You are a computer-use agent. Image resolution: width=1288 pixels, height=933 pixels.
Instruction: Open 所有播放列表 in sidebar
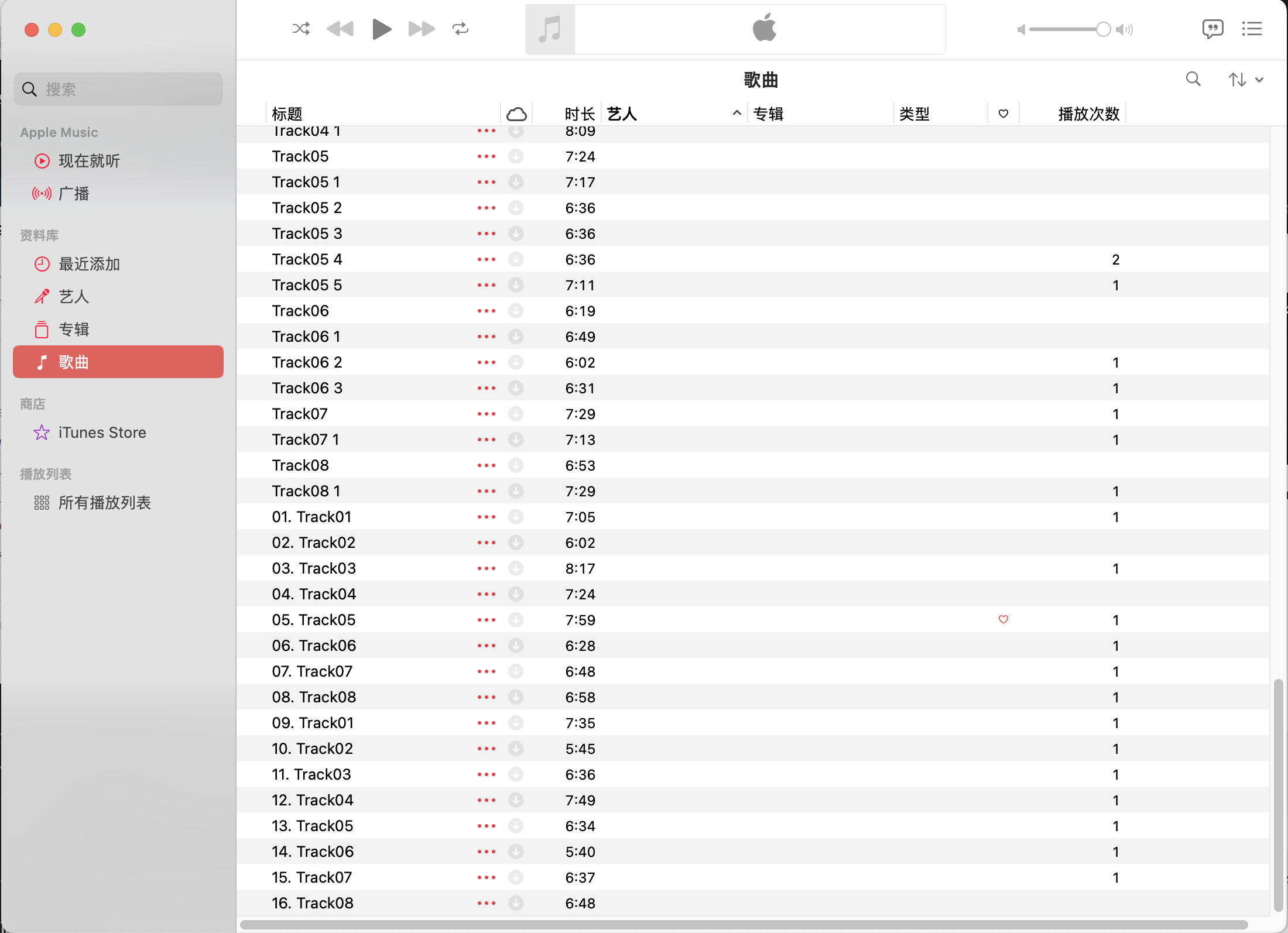click(104, 503)
